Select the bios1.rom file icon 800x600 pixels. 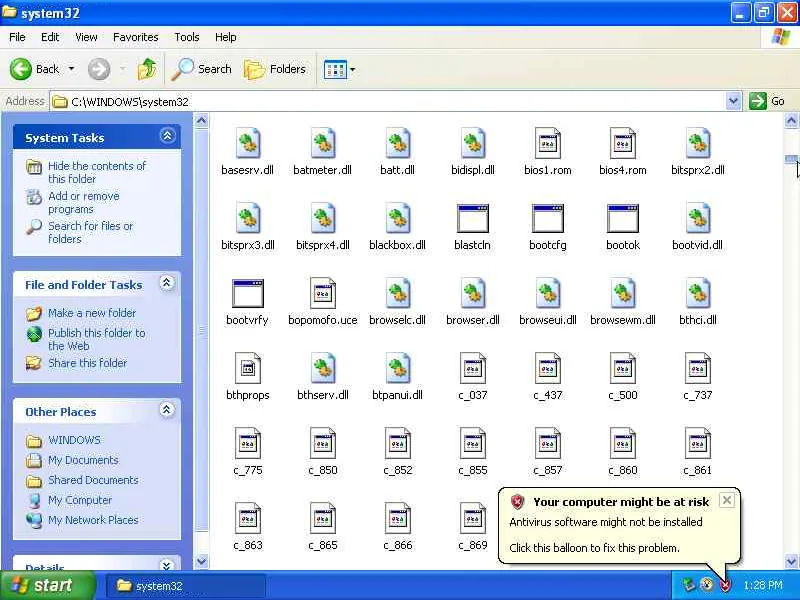point(548,143)
